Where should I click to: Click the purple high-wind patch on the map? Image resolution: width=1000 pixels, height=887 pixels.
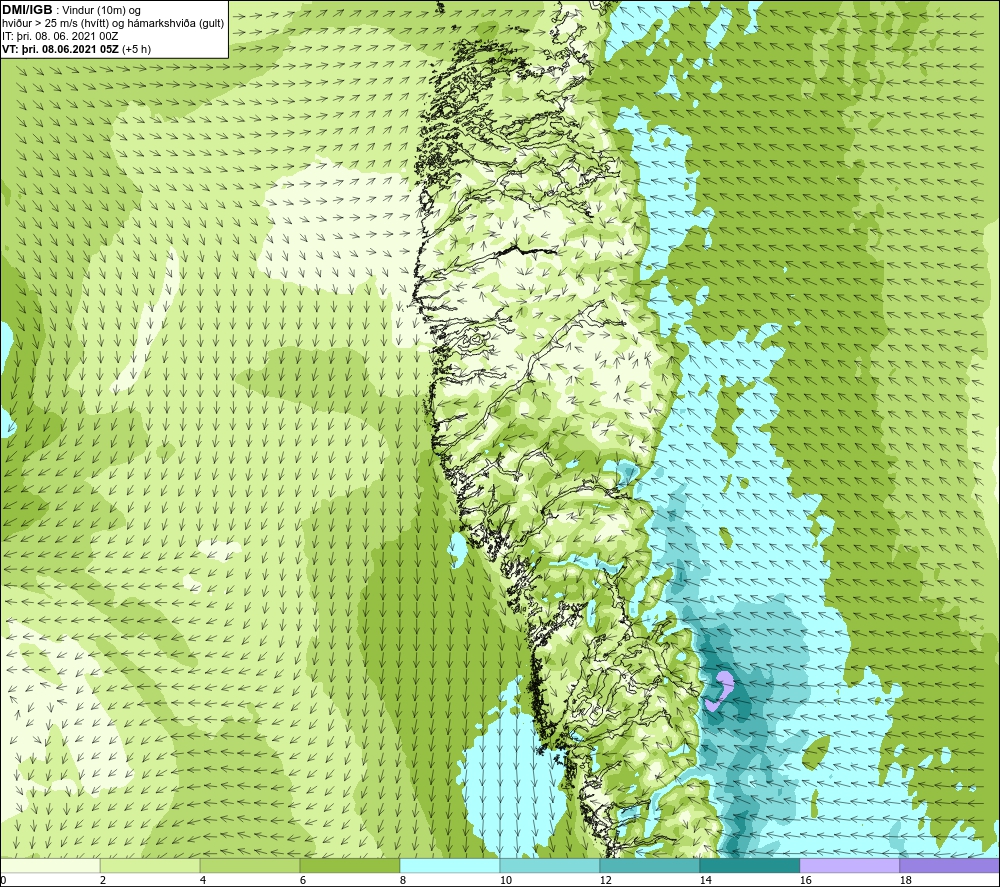point(721,691)
